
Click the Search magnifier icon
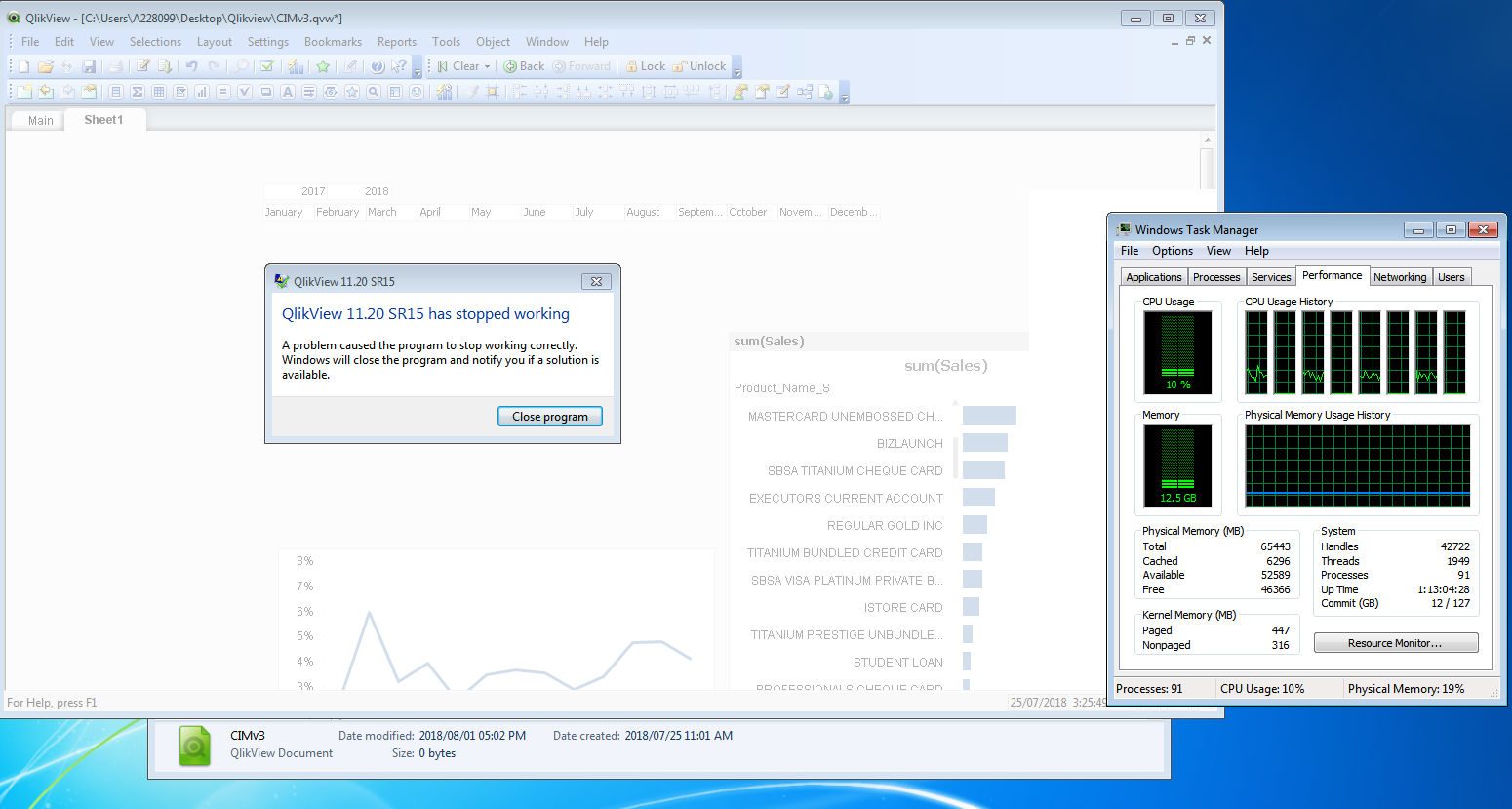[241, 66]
